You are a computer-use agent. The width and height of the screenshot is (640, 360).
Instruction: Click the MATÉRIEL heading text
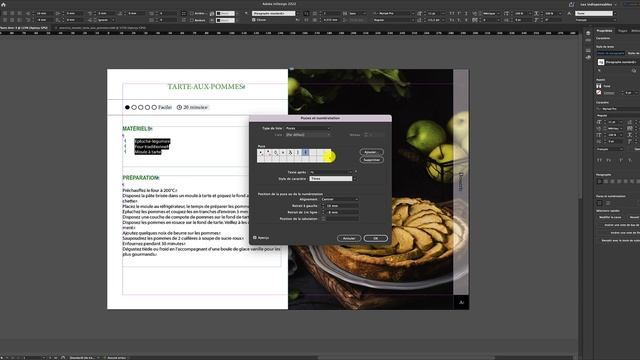pyautogui.click(x=137, y=129)
